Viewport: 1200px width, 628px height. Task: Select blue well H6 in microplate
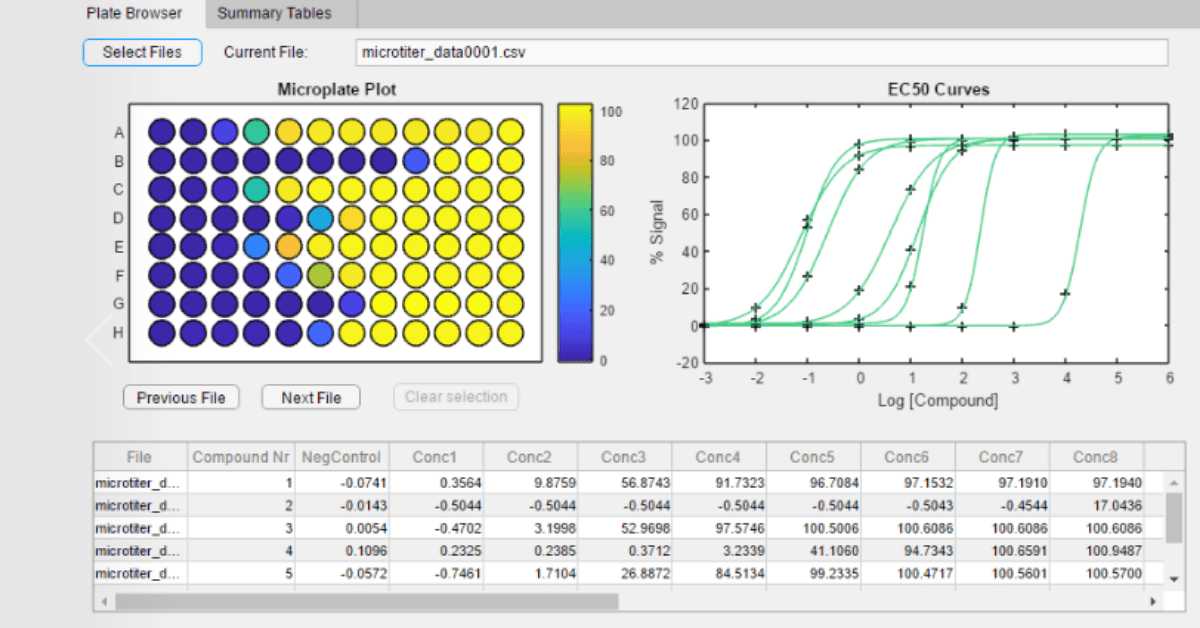320,332
